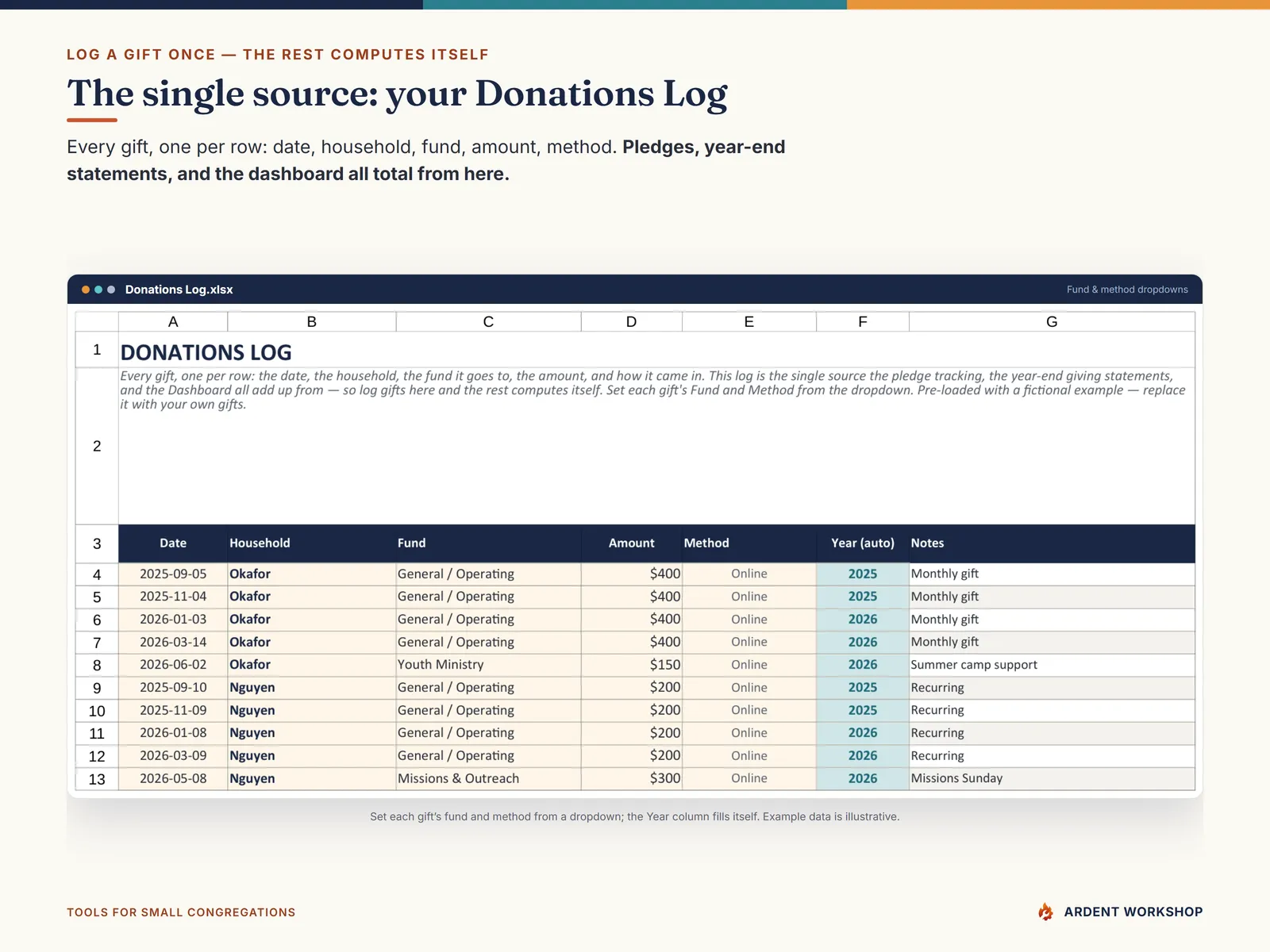Click $400 amount cell in row 6
This screenshot has height=952, width=1270.
(631, 620)
